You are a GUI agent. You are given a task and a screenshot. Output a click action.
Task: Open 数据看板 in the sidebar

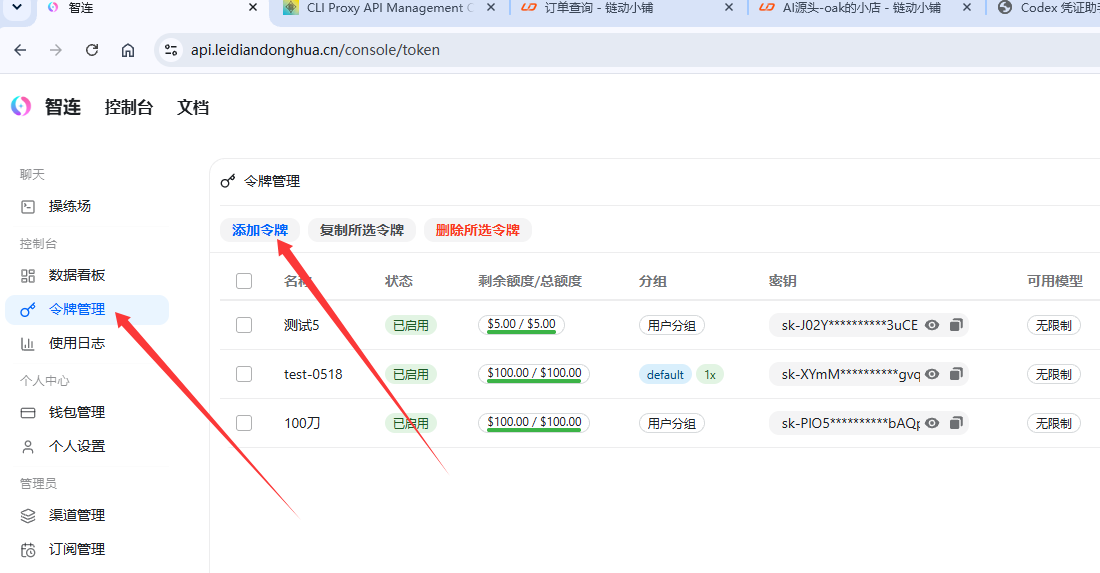87,275
